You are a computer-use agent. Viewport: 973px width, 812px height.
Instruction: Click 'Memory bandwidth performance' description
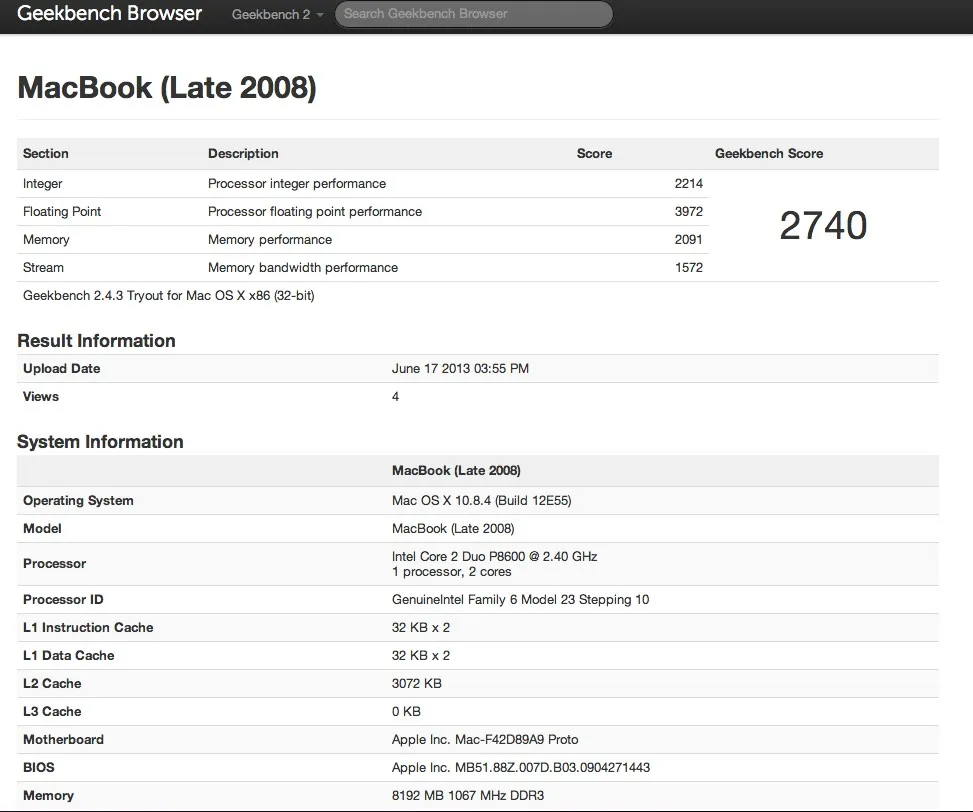click(303, 267)
